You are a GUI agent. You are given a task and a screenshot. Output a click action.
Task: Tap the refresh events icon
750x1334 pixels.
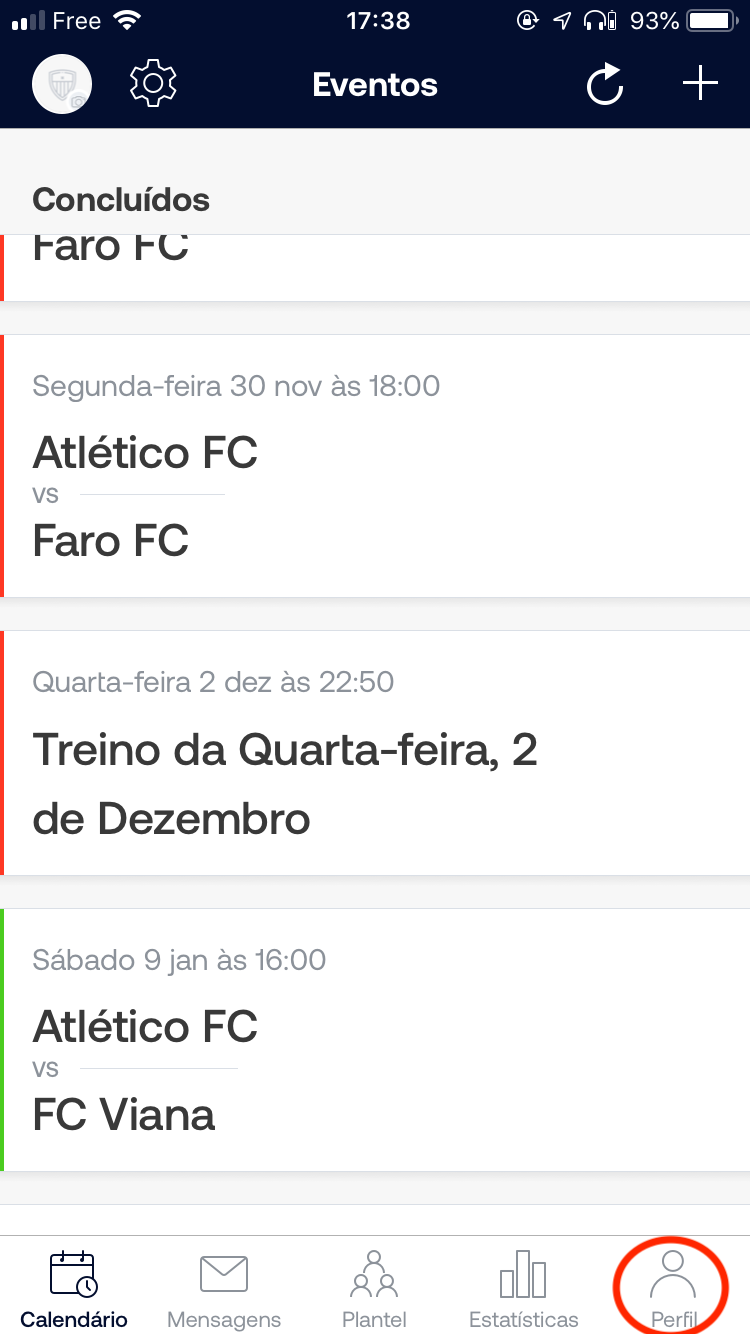tap(605, 84)
